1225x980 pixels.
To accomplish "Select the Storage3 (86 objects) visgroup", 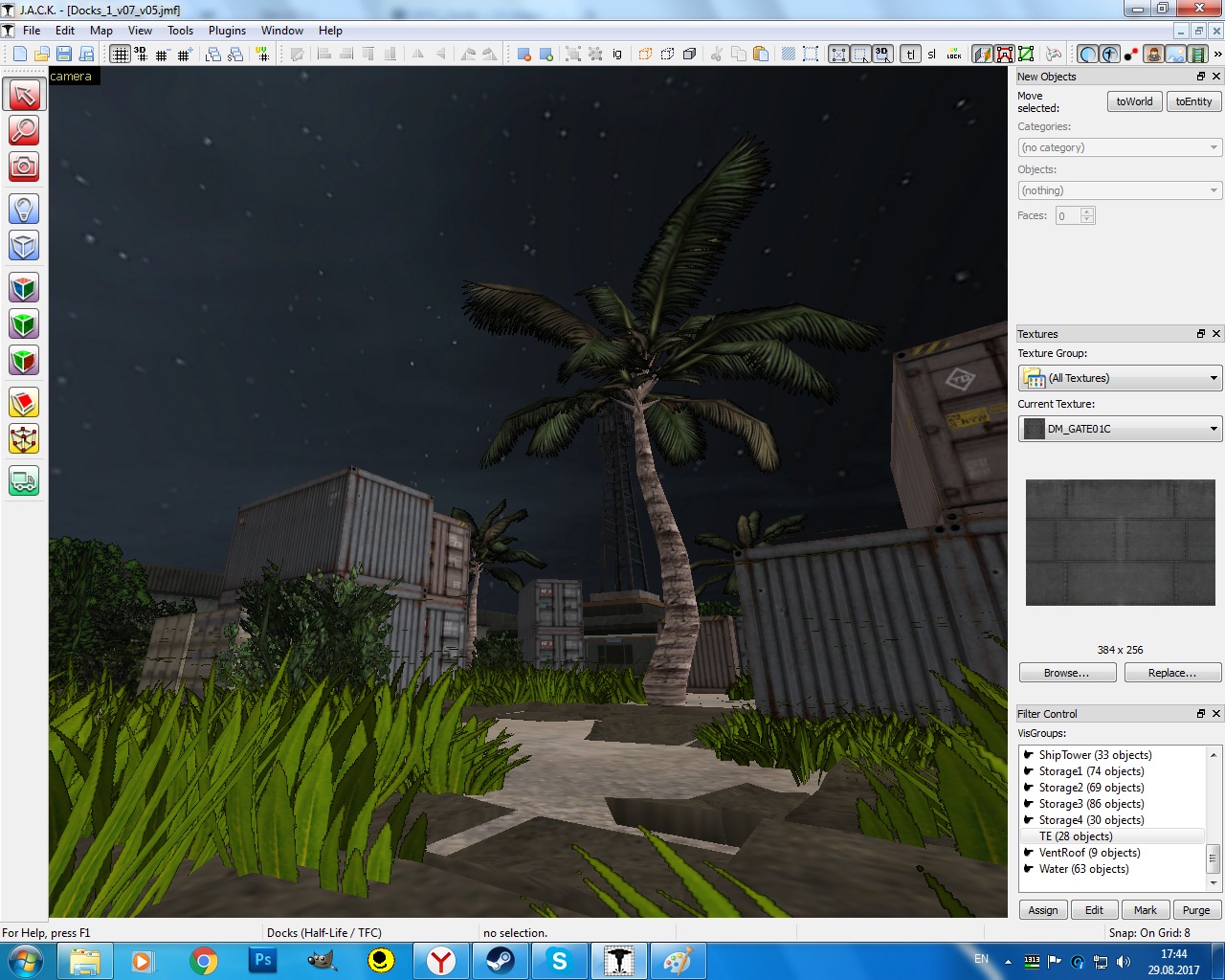I will tap(1091, 804).
